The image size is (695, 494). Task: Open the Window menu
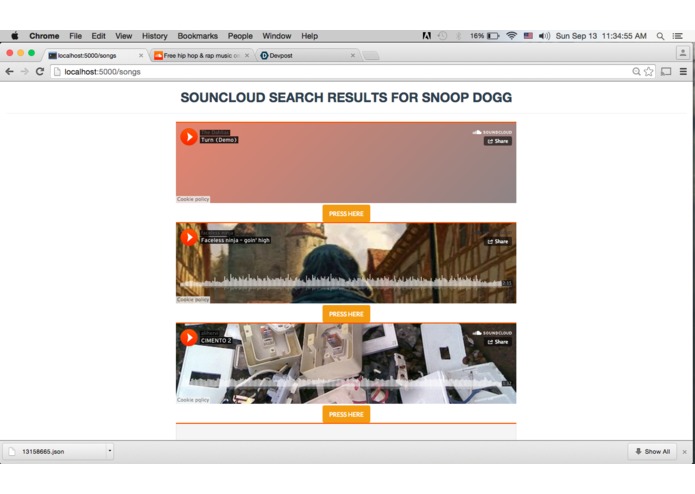tap(277, 36)
